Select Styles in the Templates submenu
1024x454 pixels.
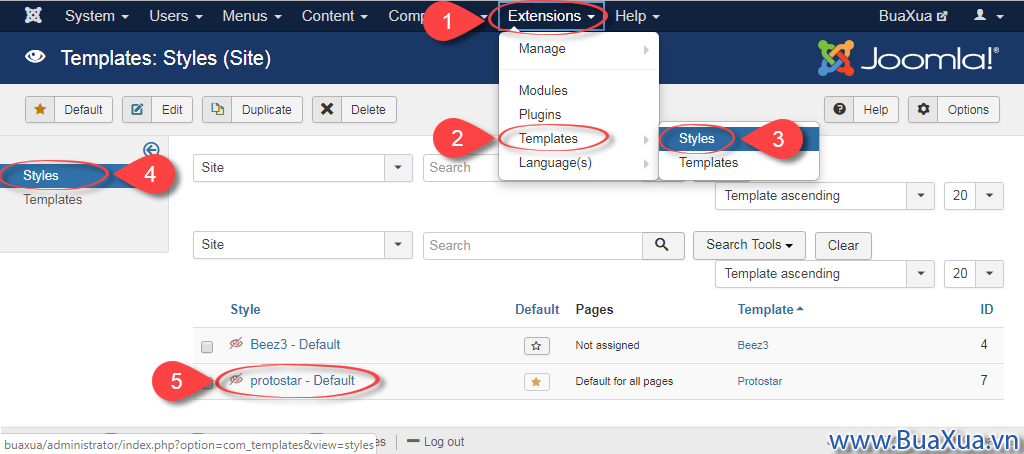739,138
